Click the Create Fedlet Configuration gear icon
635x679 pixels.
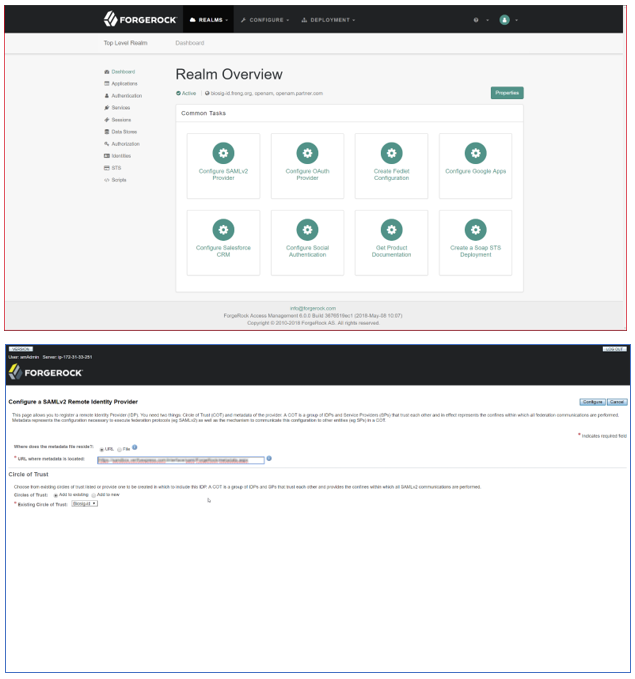click(x=391, y=153)
